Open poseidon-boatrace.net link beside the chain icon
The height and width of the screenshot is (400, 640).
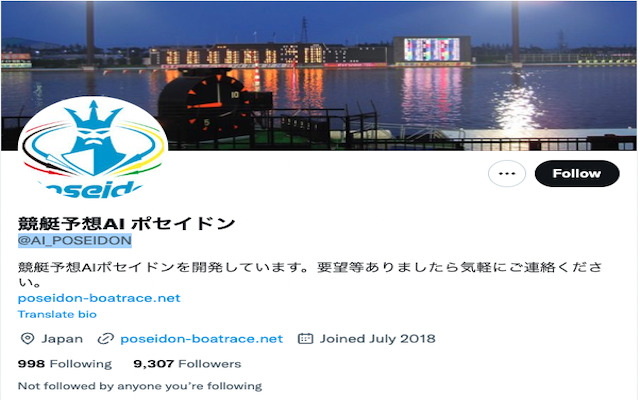[202, 339]
